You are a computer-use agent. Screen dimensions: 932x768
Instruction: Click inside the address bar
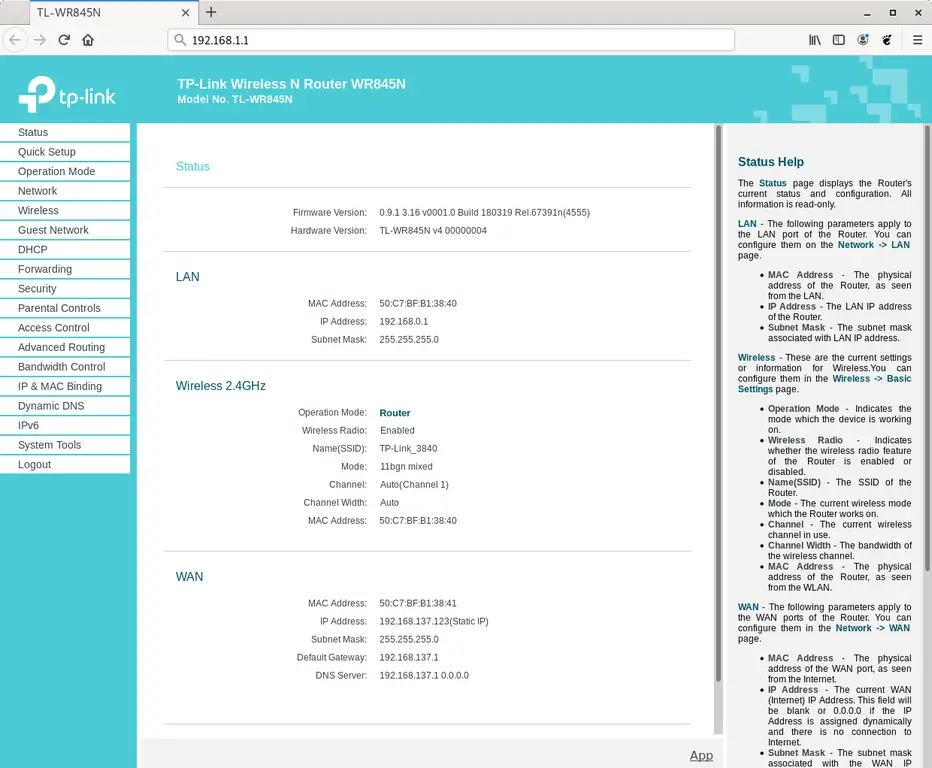[450, 40]
